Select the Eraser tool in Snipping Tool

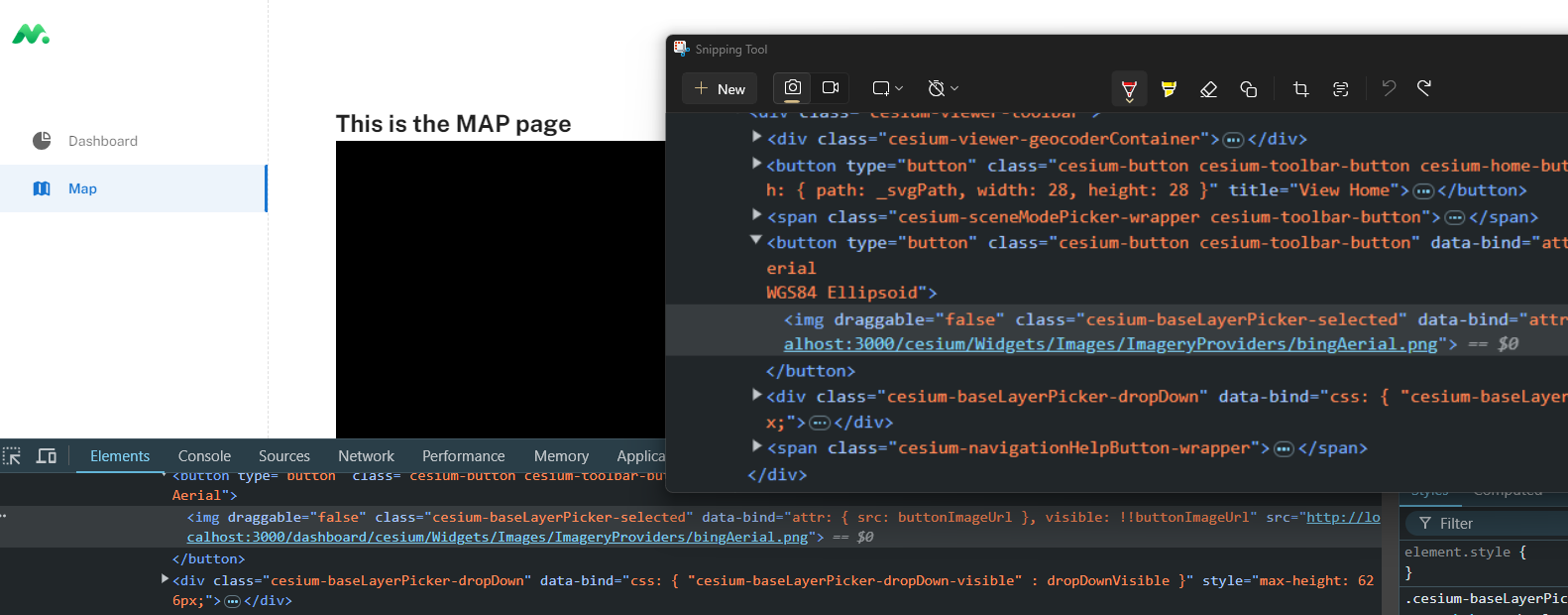(x=1208, y=89)
